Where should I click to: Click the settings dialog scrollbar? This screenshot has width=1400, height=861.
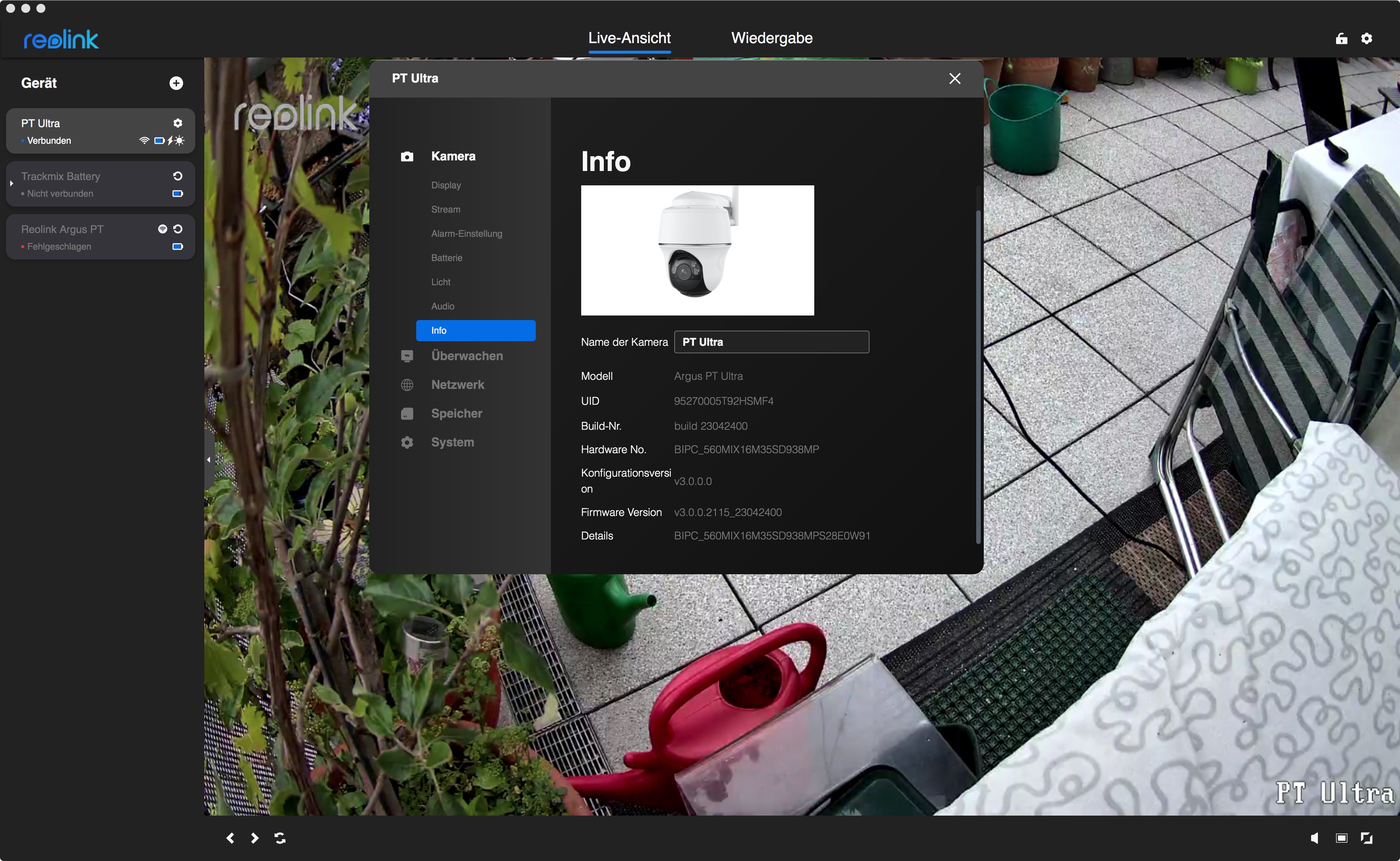point(978,376)
